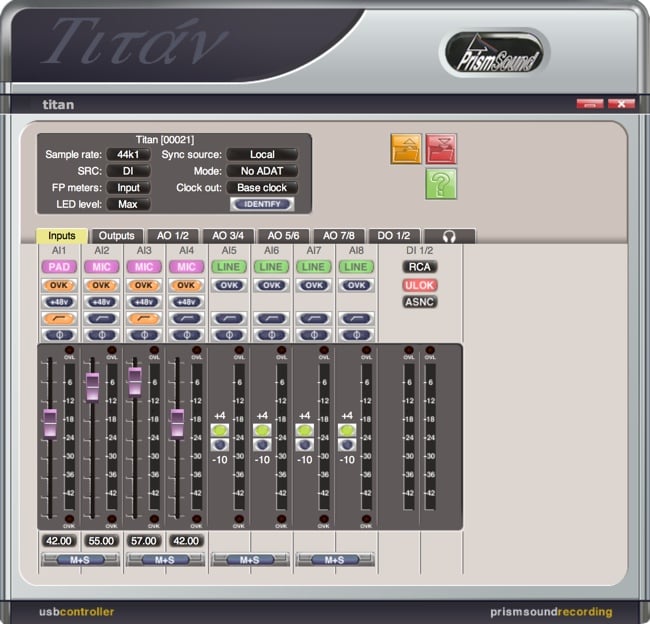Screen dimensions: 650x626
Task: Click the AI1 gain fader handle
Action: pyautogui.click(x=50, y=423)
